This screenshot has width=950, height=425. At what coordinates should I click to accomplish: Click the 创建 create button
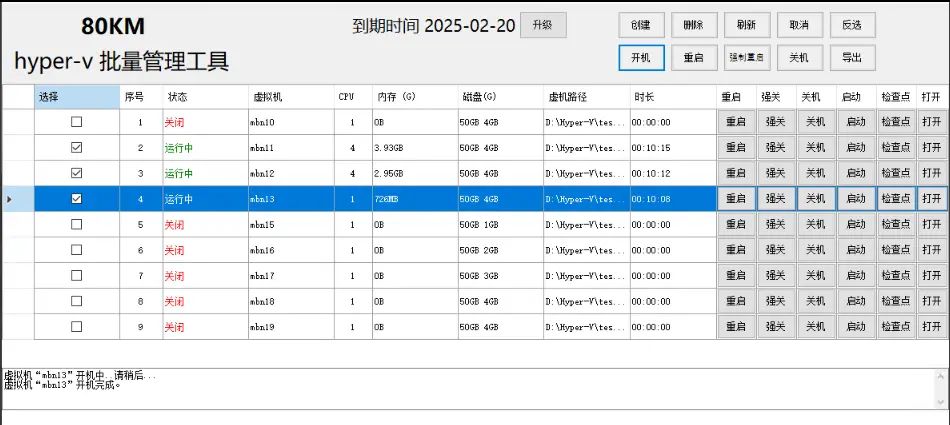click(641, 25)
